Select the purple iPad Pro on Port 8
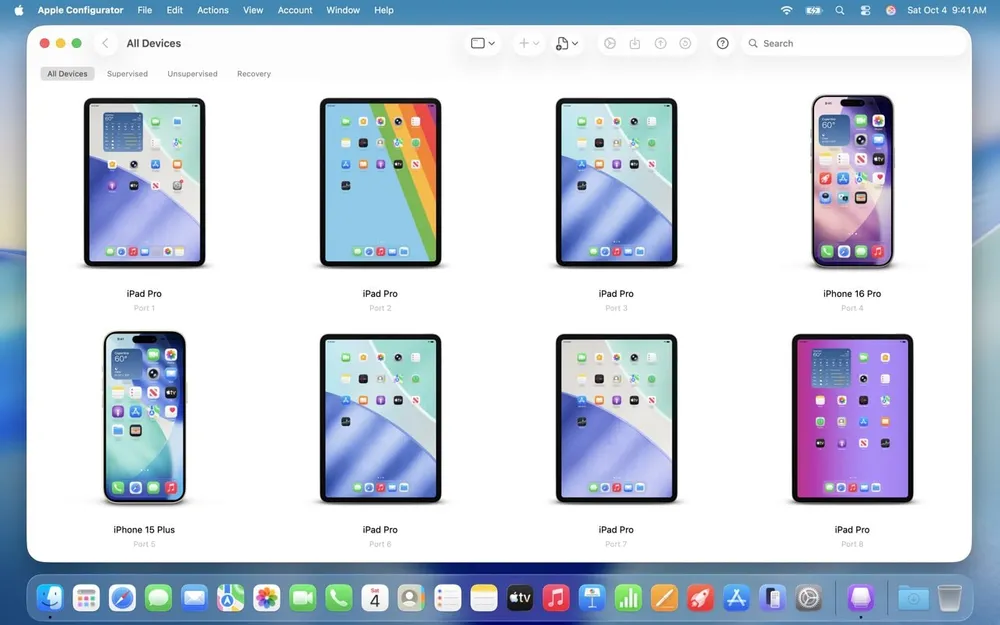Viewport: 1000px width, 625px height. coord(853,418)
